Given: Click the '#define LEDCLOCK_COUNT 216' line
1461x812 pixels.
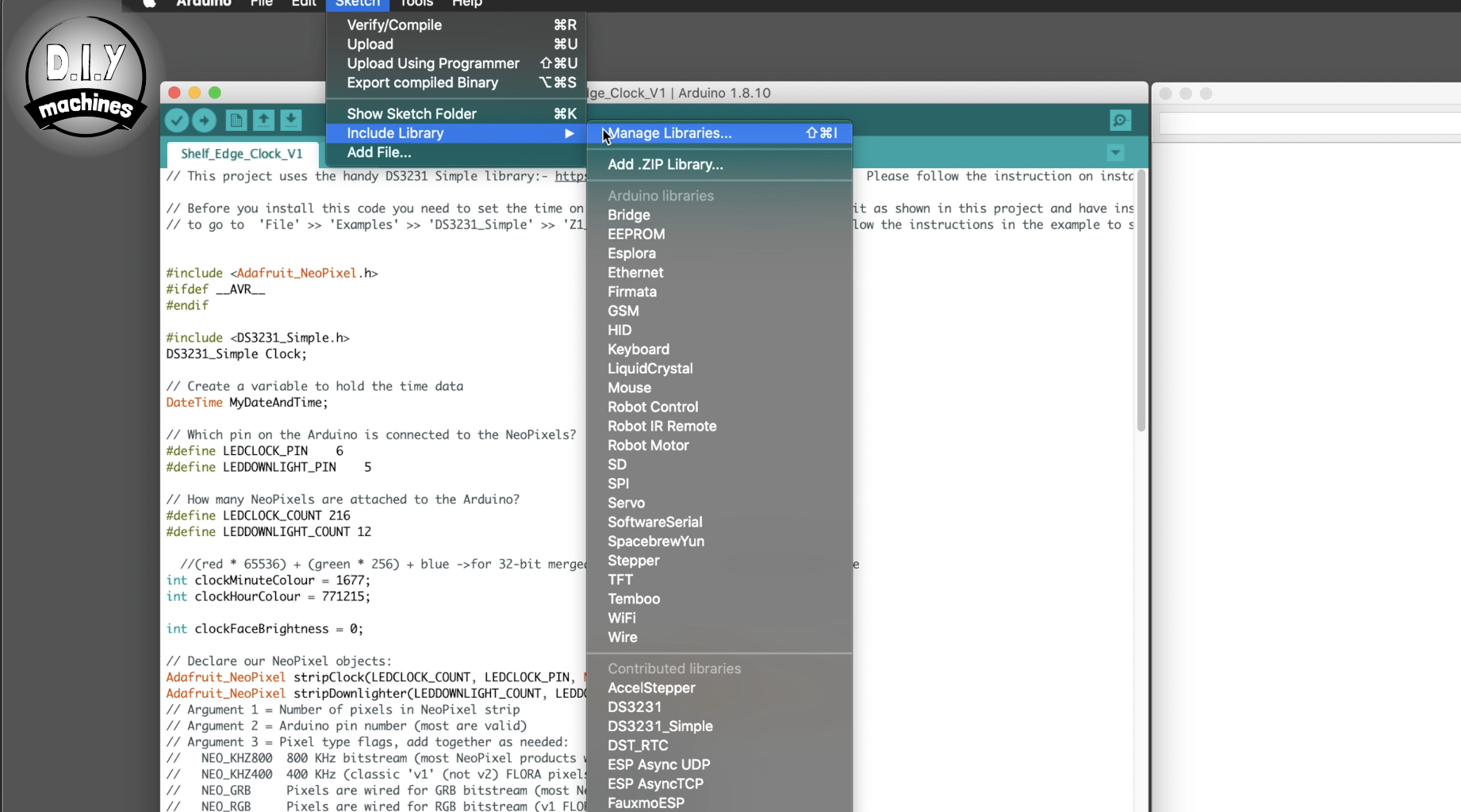Looking at the screenshot, I should pyautogui.click(x=258, y=515).
